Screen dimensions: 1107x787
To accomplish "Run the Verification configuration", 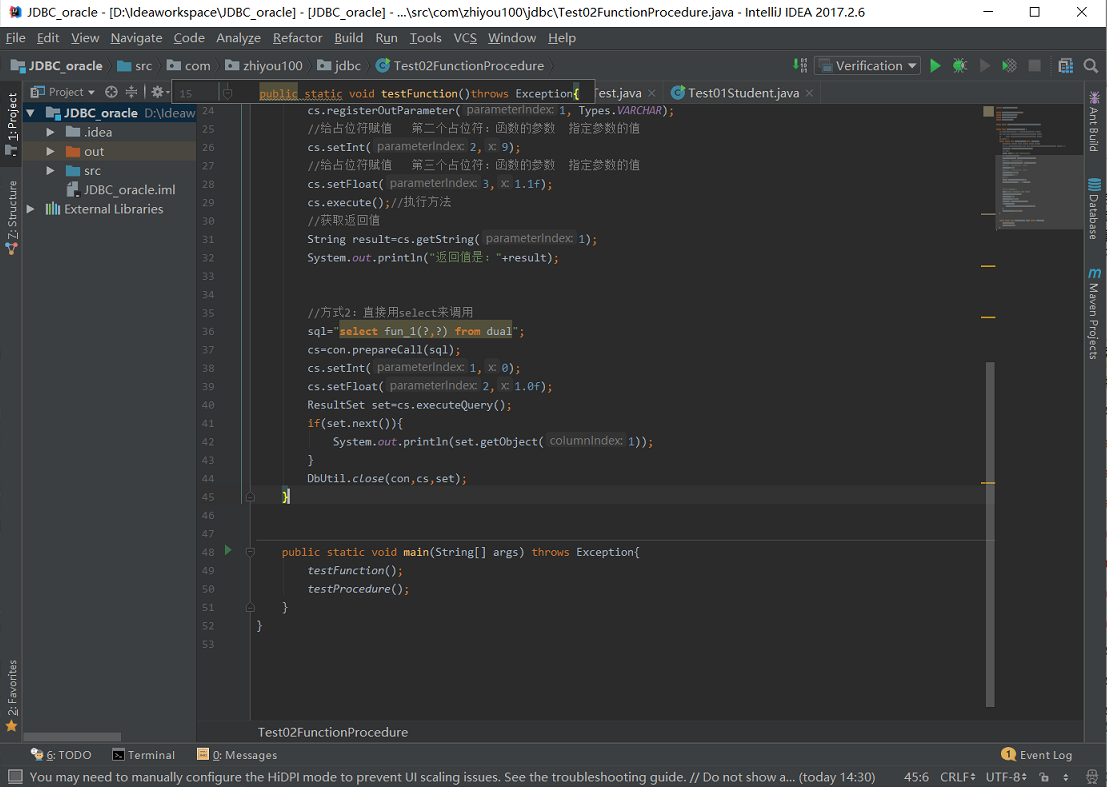I will coord(935,66).
